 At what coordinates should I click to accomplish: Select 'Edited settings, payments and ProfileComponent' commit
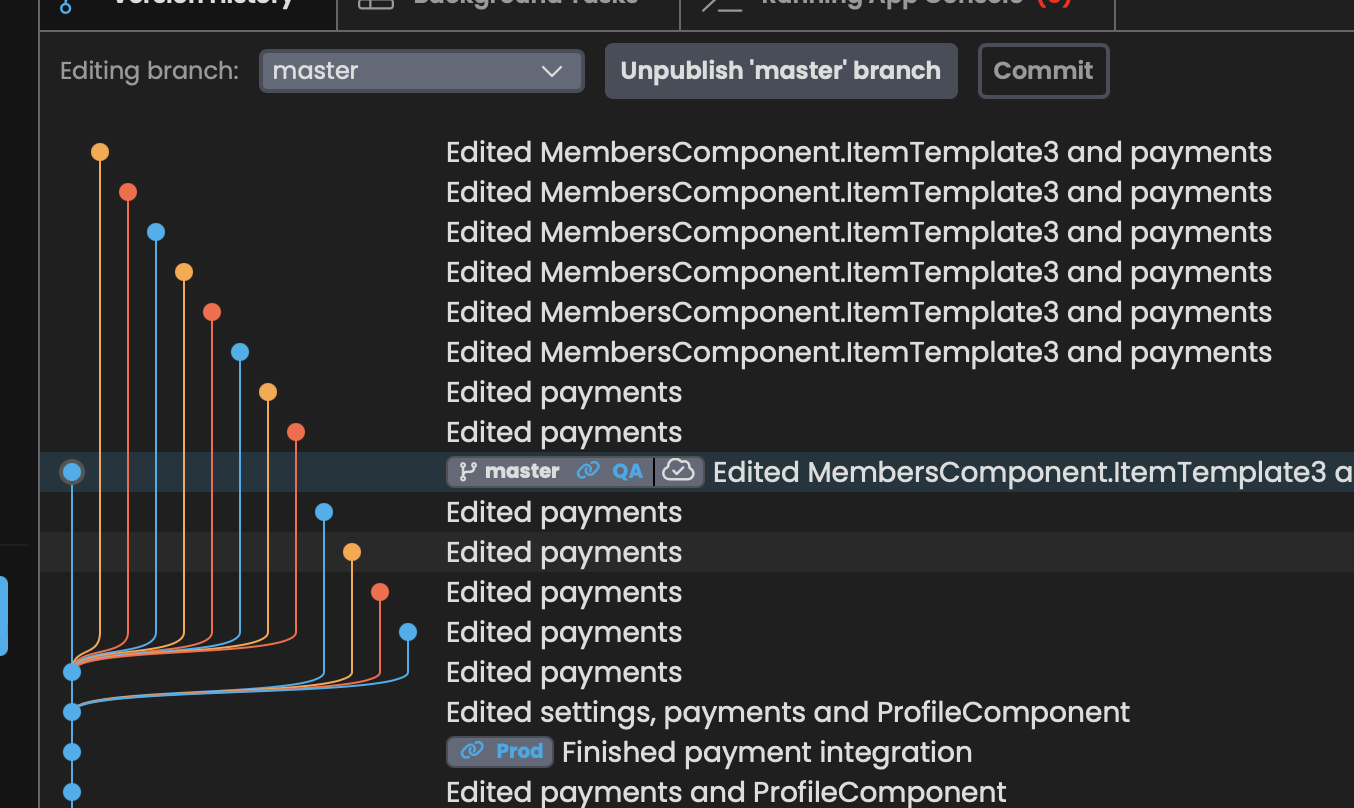(788, 712)
